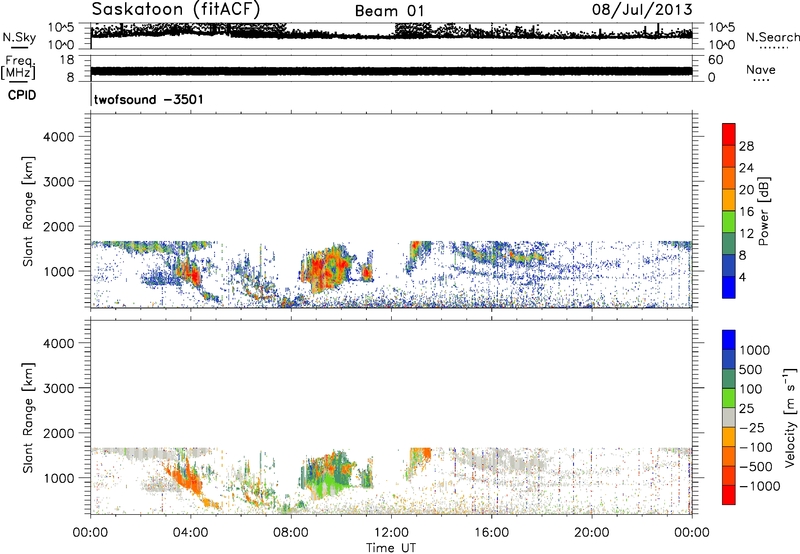The height and width of the screenshot is (554, 800).
Task: Click the "Slant Range [km]" label of power panel
Action: 28,211
